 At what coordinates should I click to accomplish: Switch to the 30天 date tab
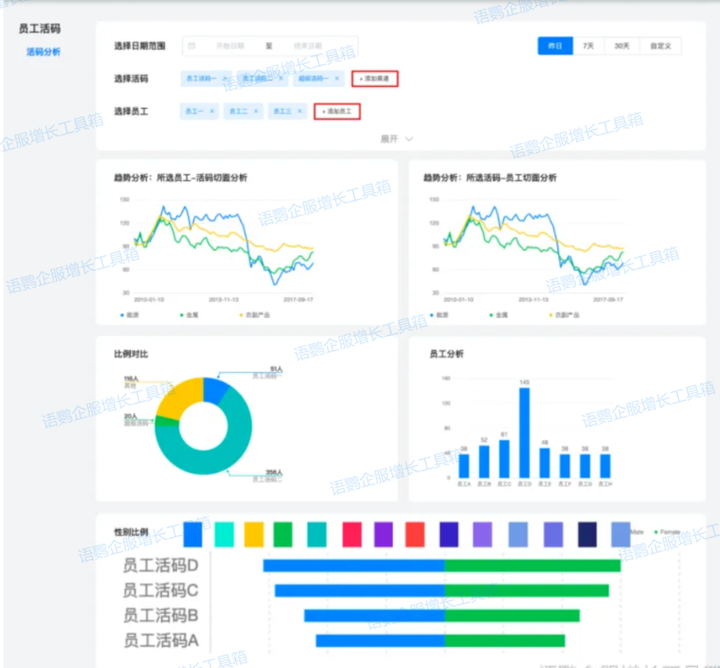tap(622, 46)
